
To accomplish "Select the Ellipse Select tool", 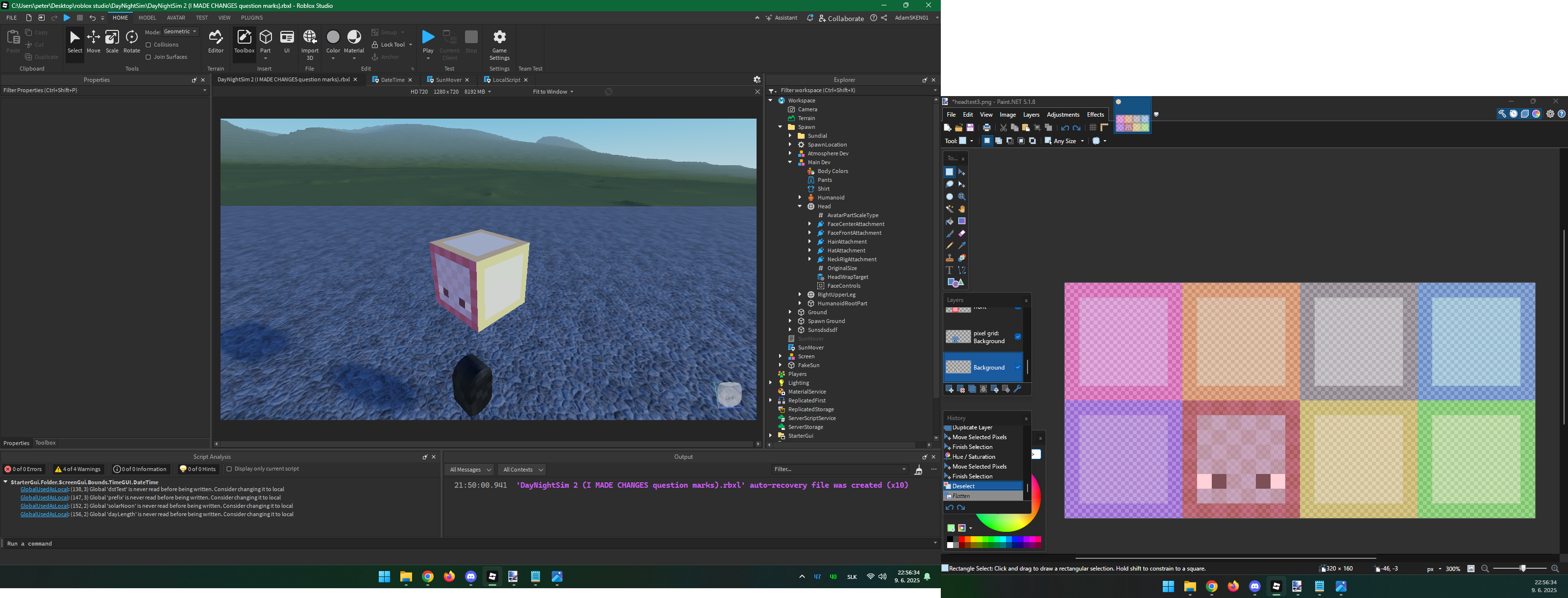I will coord(950,197).
